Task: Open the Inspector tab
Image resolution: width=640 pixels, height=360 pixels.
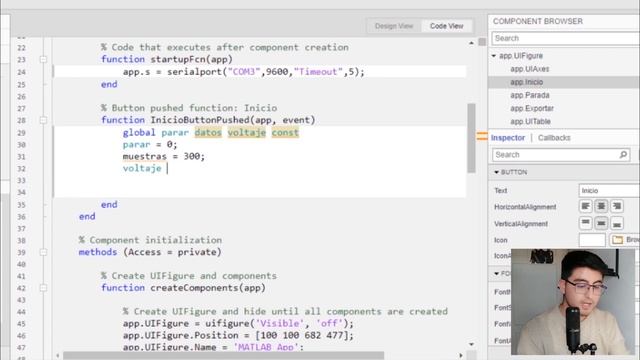Action: tap(508, 138)
